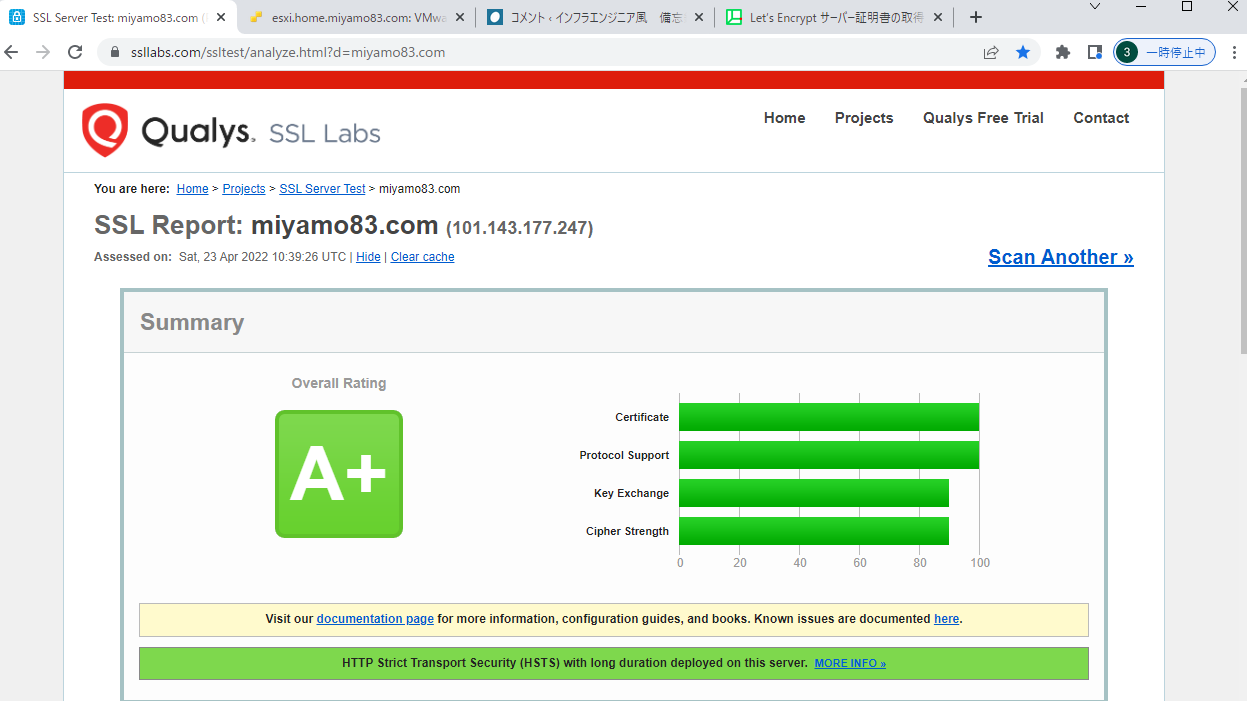
Task: Open the Chrome three-dot menu
Action: pyautogui.click(x=1233, y=52)
